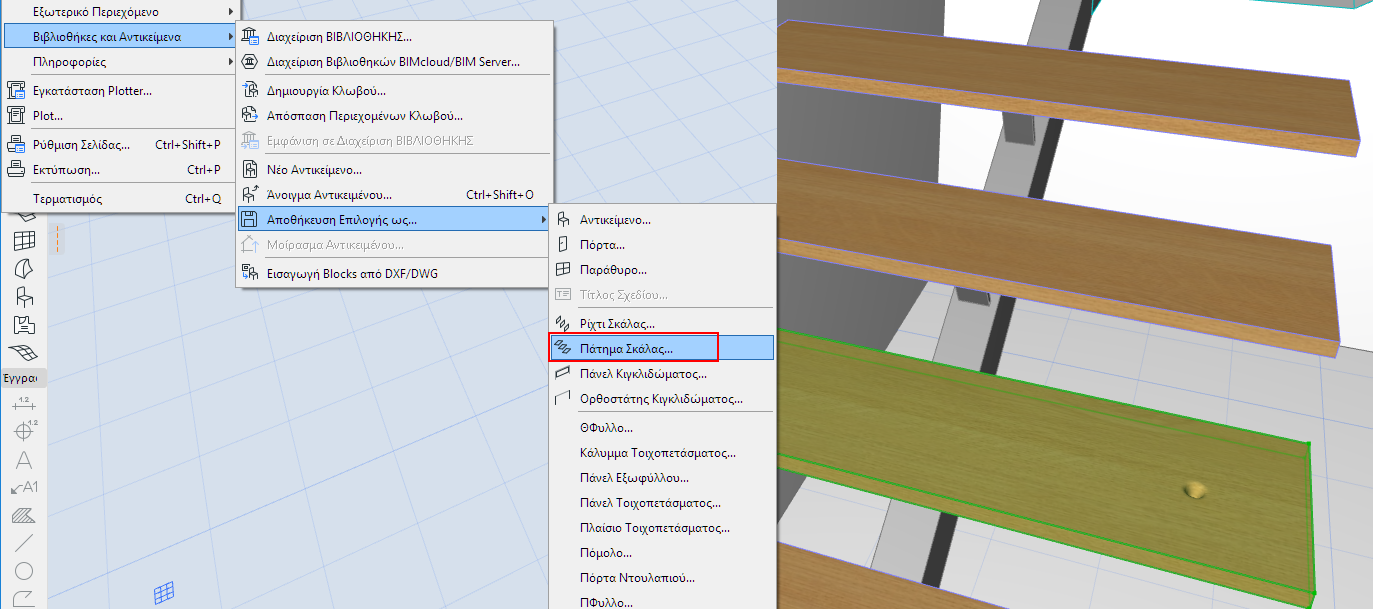The height and width of the screenshot is (609, 1373).
Task: Select the Fill hatch tool in toolbox
Action: coord(24,516)
